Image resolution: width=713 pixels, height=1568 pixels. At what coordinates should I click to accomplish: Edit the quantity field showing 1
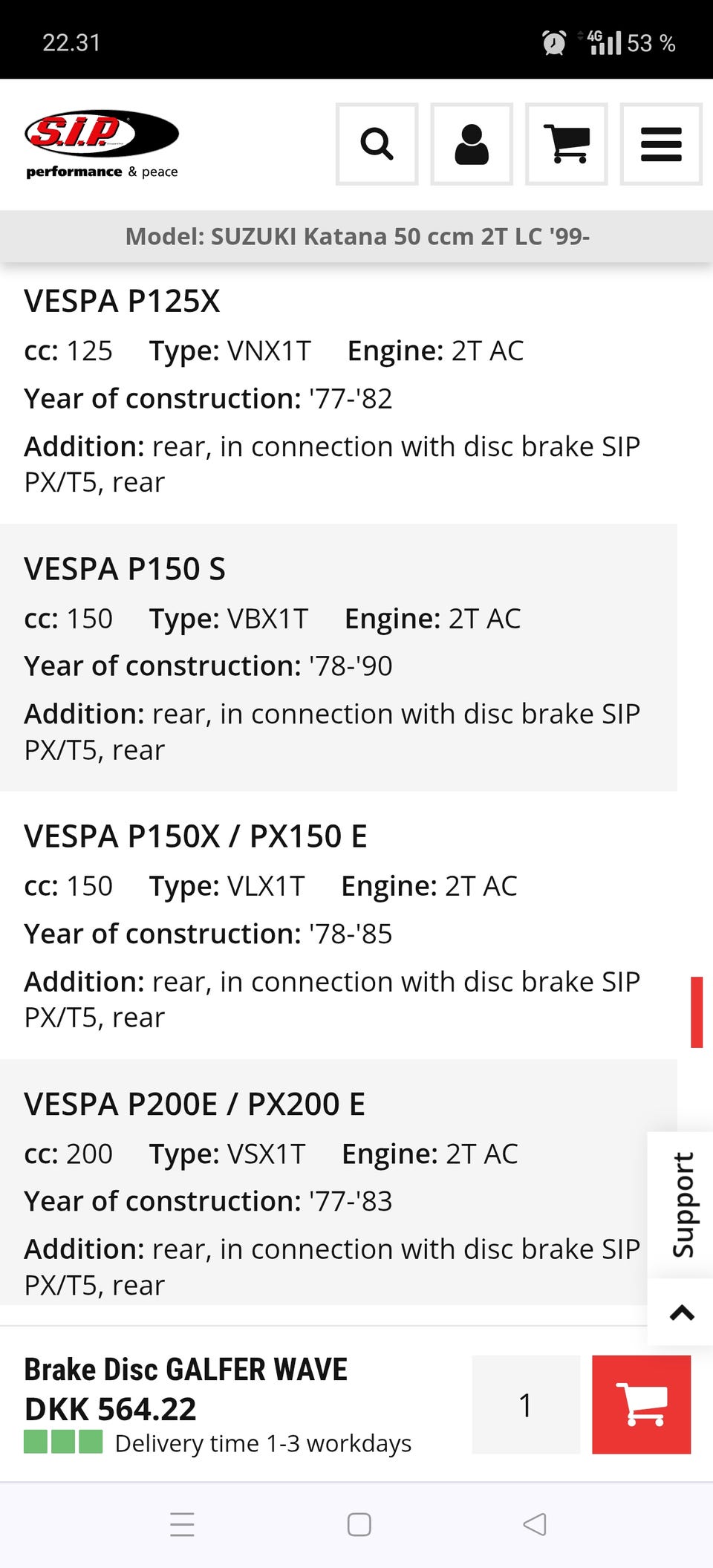point(526,1404)
